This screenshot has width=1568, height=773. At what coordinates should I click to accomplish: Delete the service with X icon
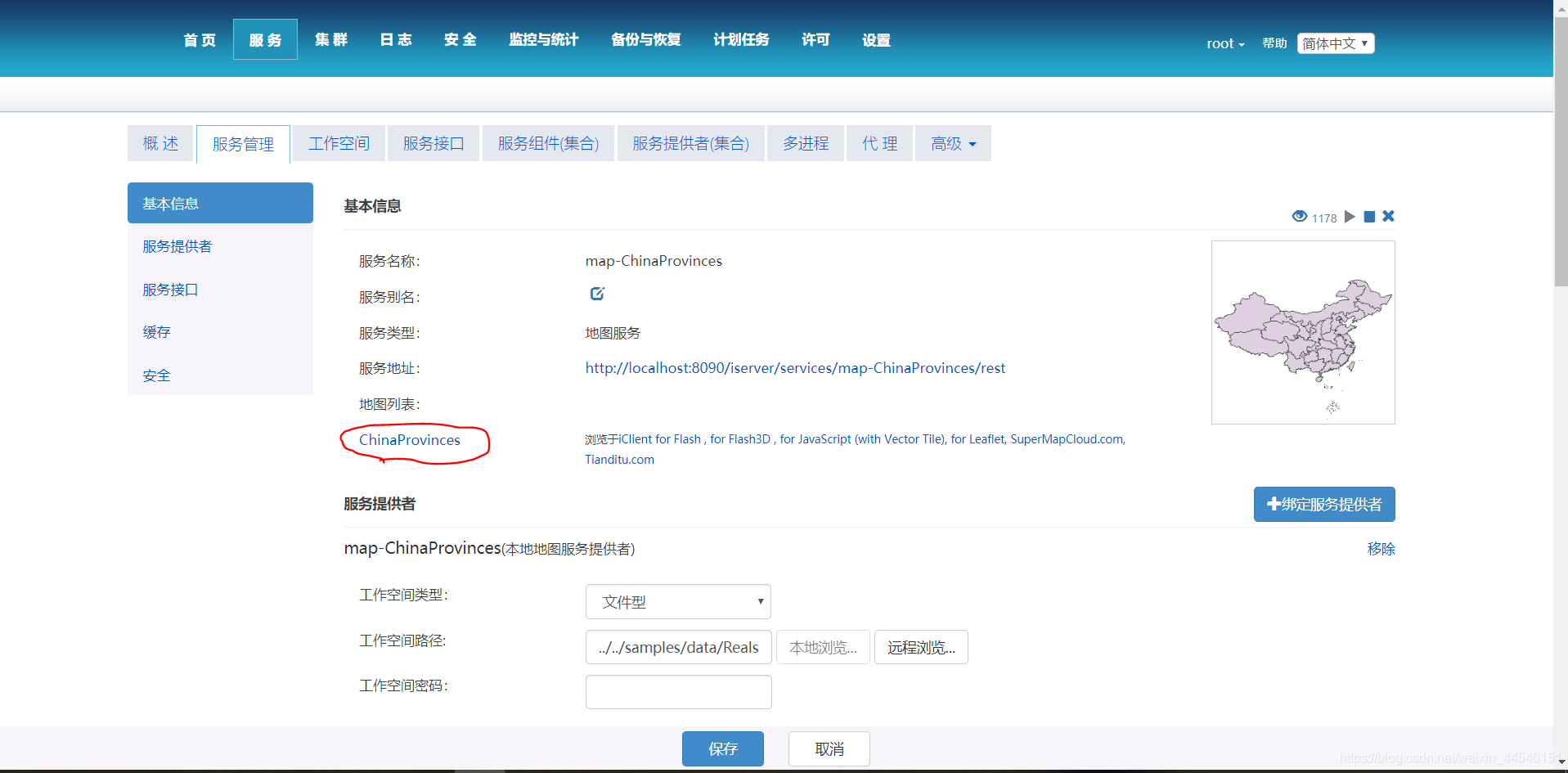(x=1388, y=216)
